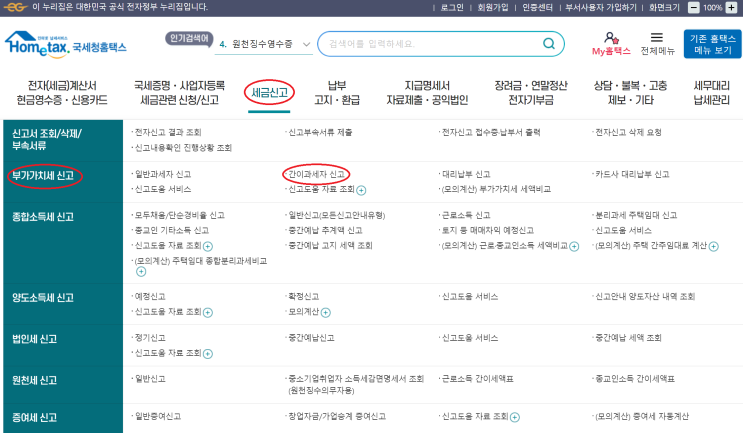743x433 pixels.
Task: Open 창업자금/가업승계 증여신고 link
Action: coord(337,416)
